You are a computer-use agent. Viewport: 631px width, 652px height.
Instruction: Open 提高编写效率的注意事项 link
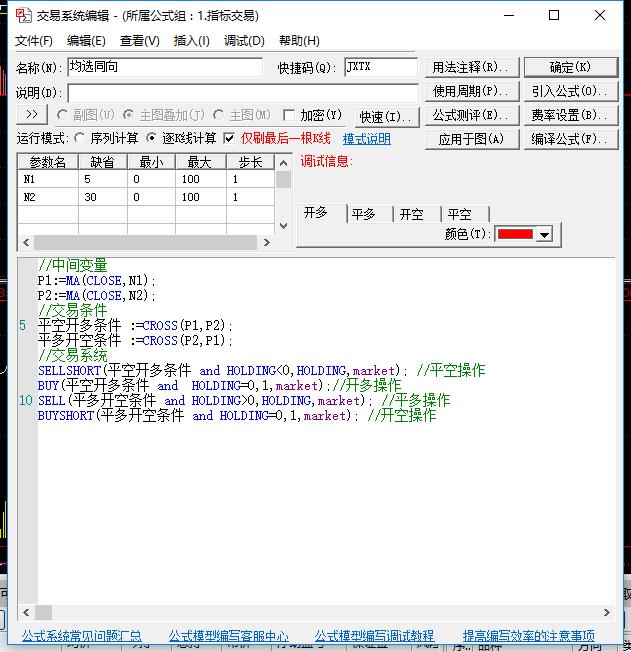point(529,635)
